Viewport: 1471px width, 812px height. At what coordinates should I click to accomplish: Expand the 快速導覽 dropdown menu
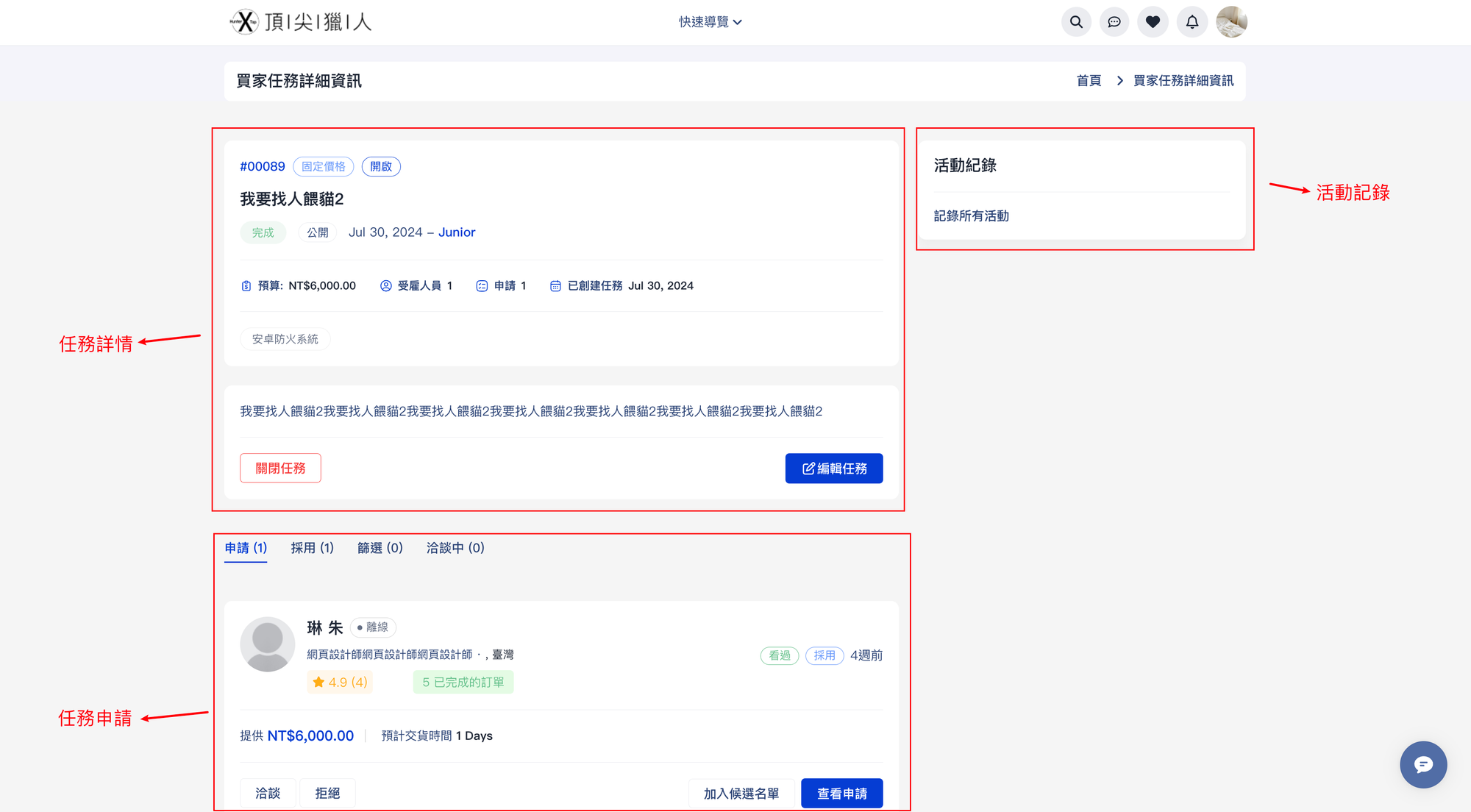(710, 22)
